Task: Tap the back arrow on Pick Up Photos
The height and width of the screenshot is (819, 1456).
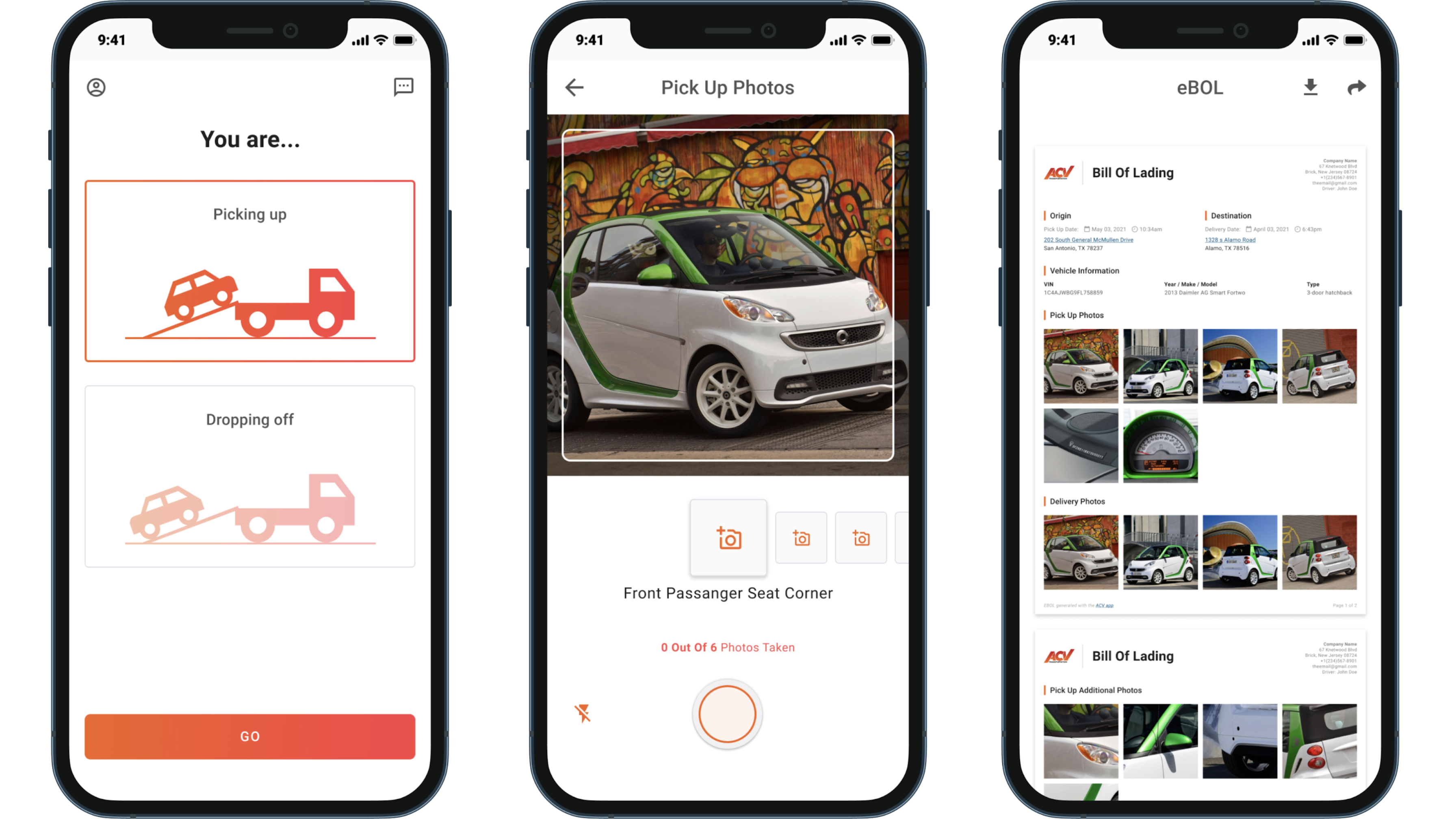Action: pyautogui.click(x=575, y=87)
